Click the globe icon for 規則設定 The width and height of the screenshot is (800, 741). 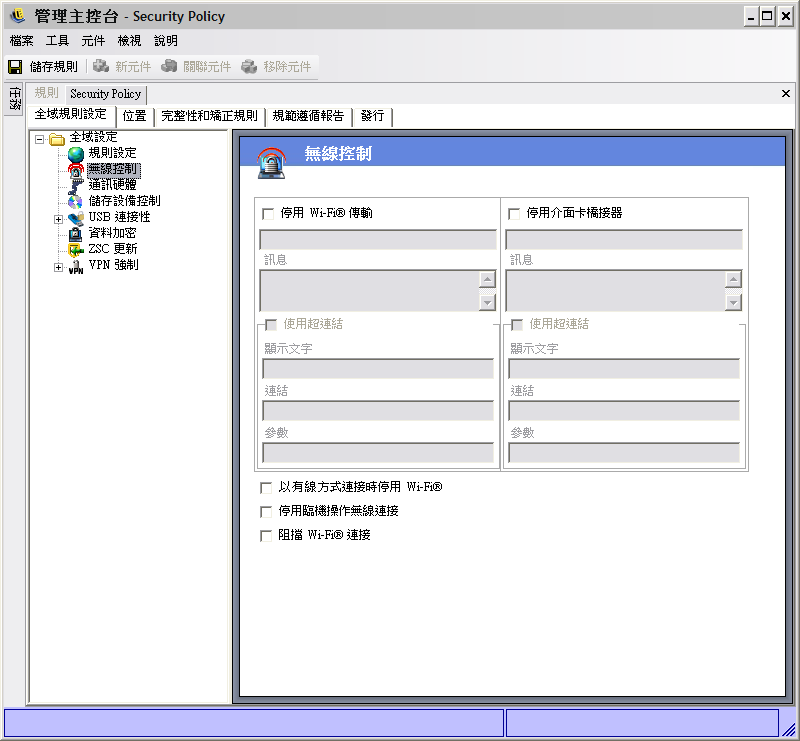pos(76,153)
